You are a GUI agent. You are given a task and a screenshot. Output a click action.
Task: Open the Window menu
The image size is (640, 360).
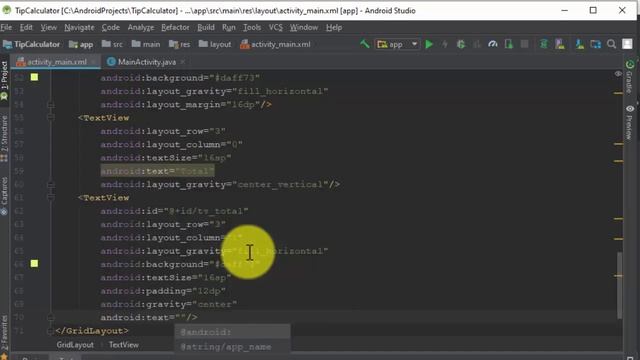coord(304,27)
